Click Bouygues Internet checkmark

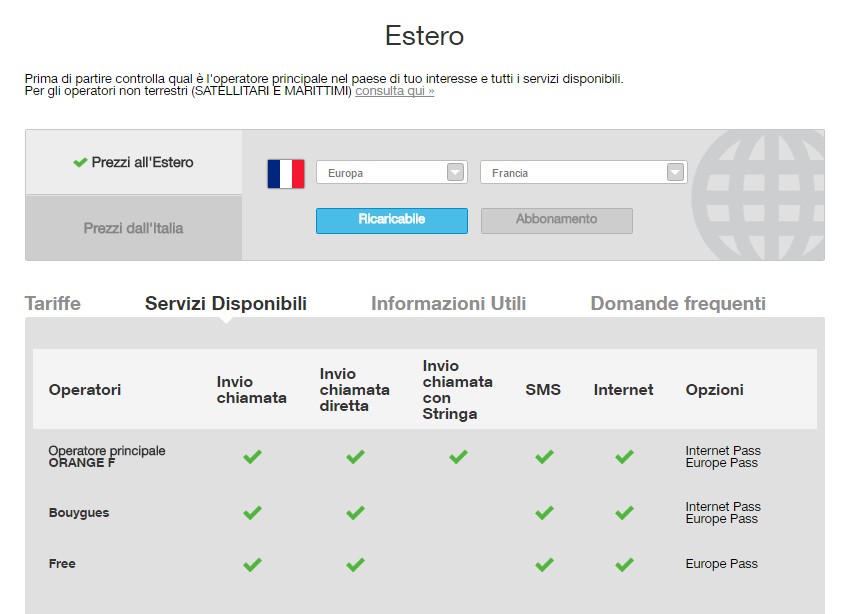tap(624, 512)
